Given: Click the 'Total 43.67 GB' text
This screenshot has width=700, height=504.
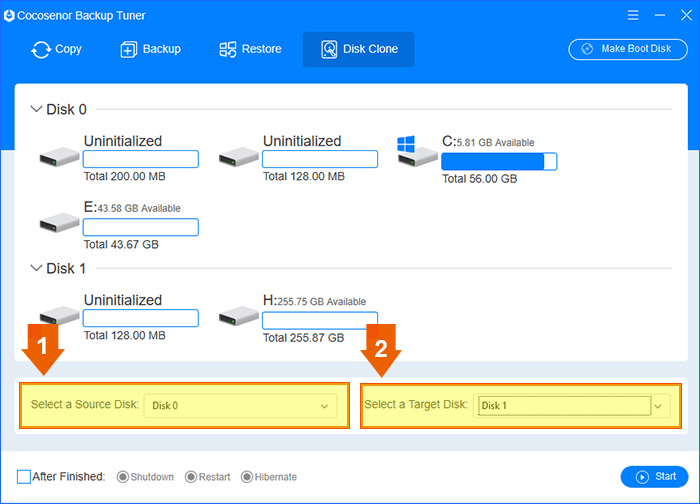Looking at the screenshot, I should click(121, 245).
